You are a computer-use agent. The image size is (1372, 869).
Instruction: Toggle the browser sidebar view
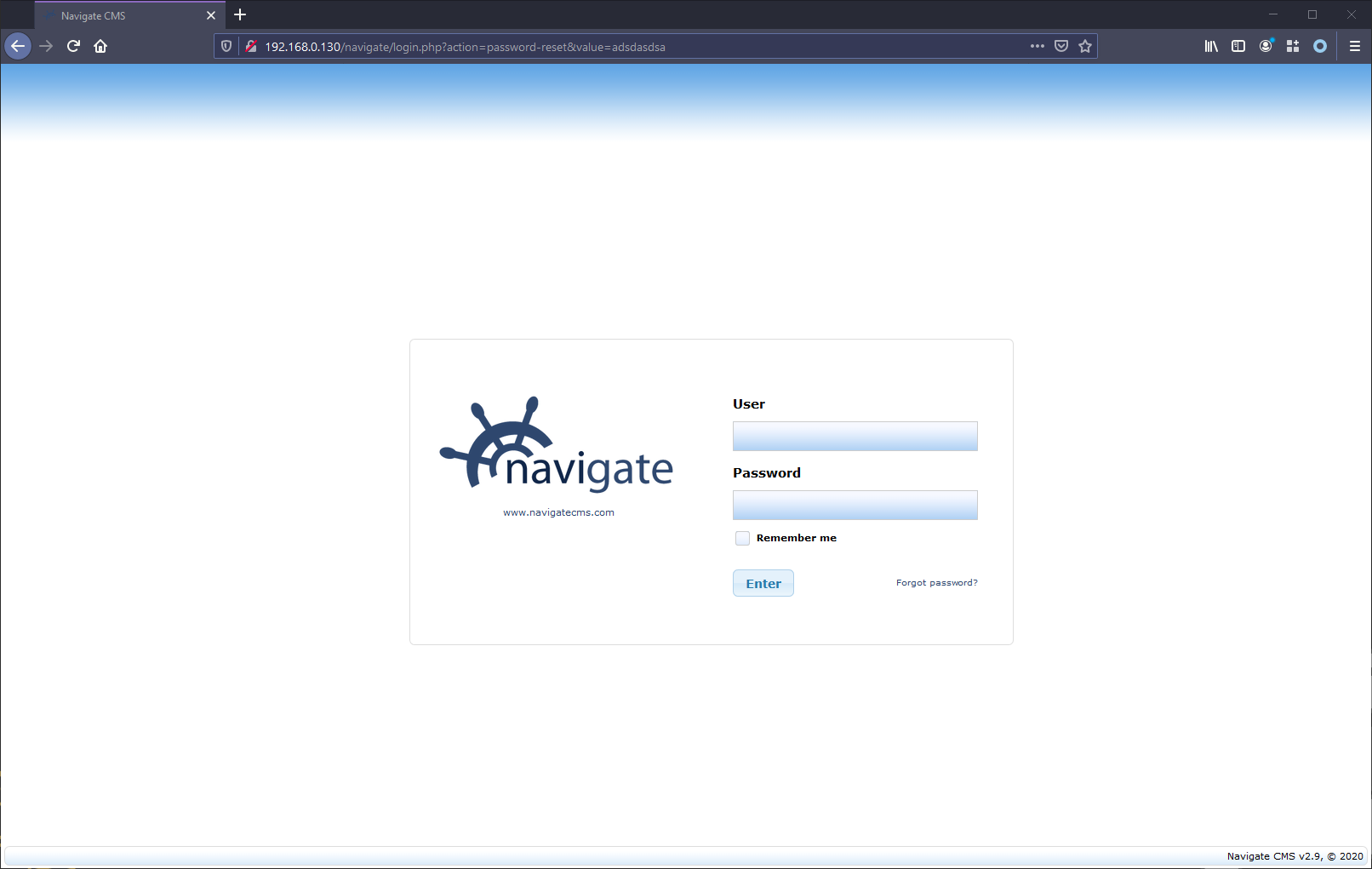1238,46
